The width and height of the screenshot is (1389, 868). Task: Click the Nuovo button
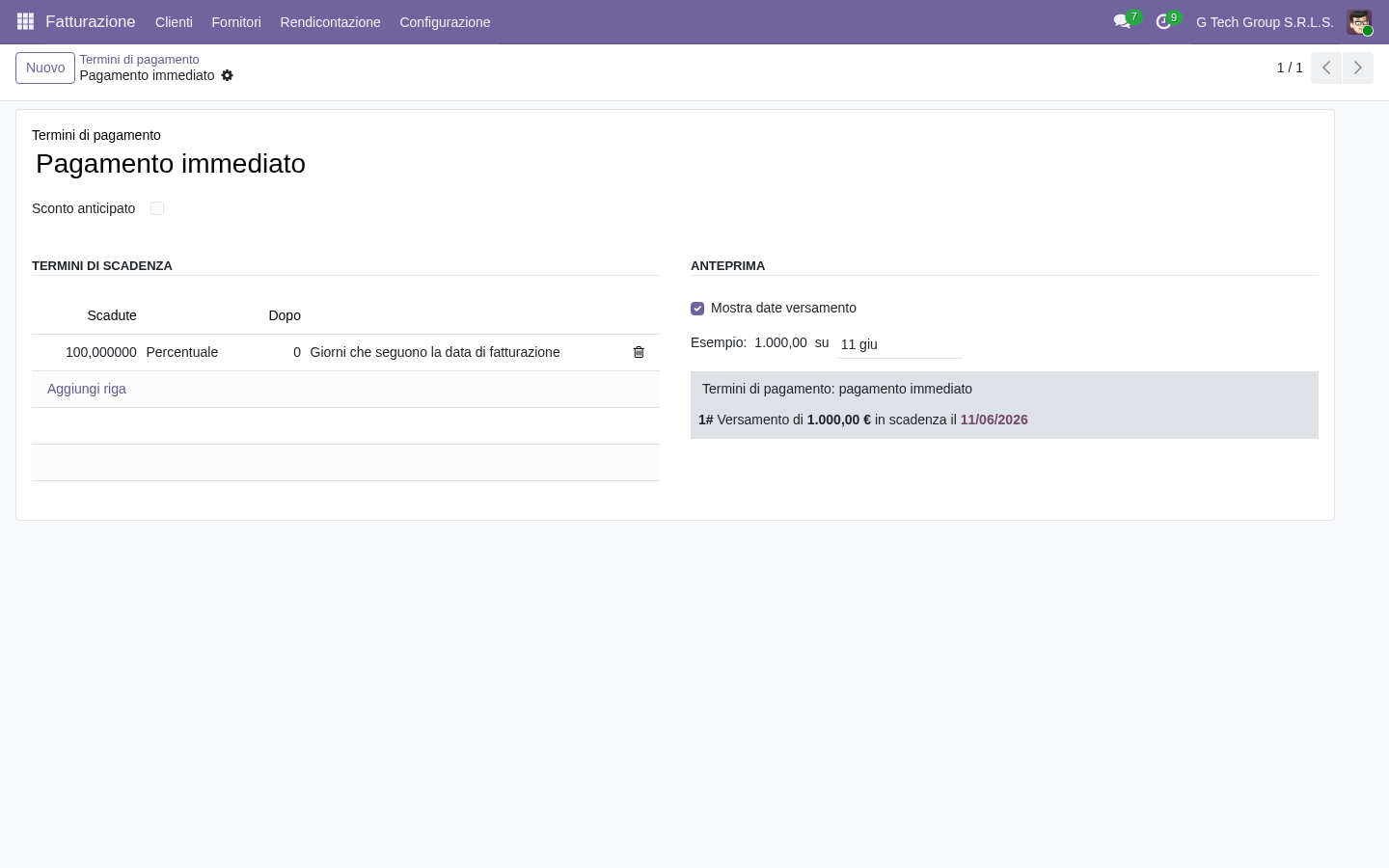[x=45, y=68]
